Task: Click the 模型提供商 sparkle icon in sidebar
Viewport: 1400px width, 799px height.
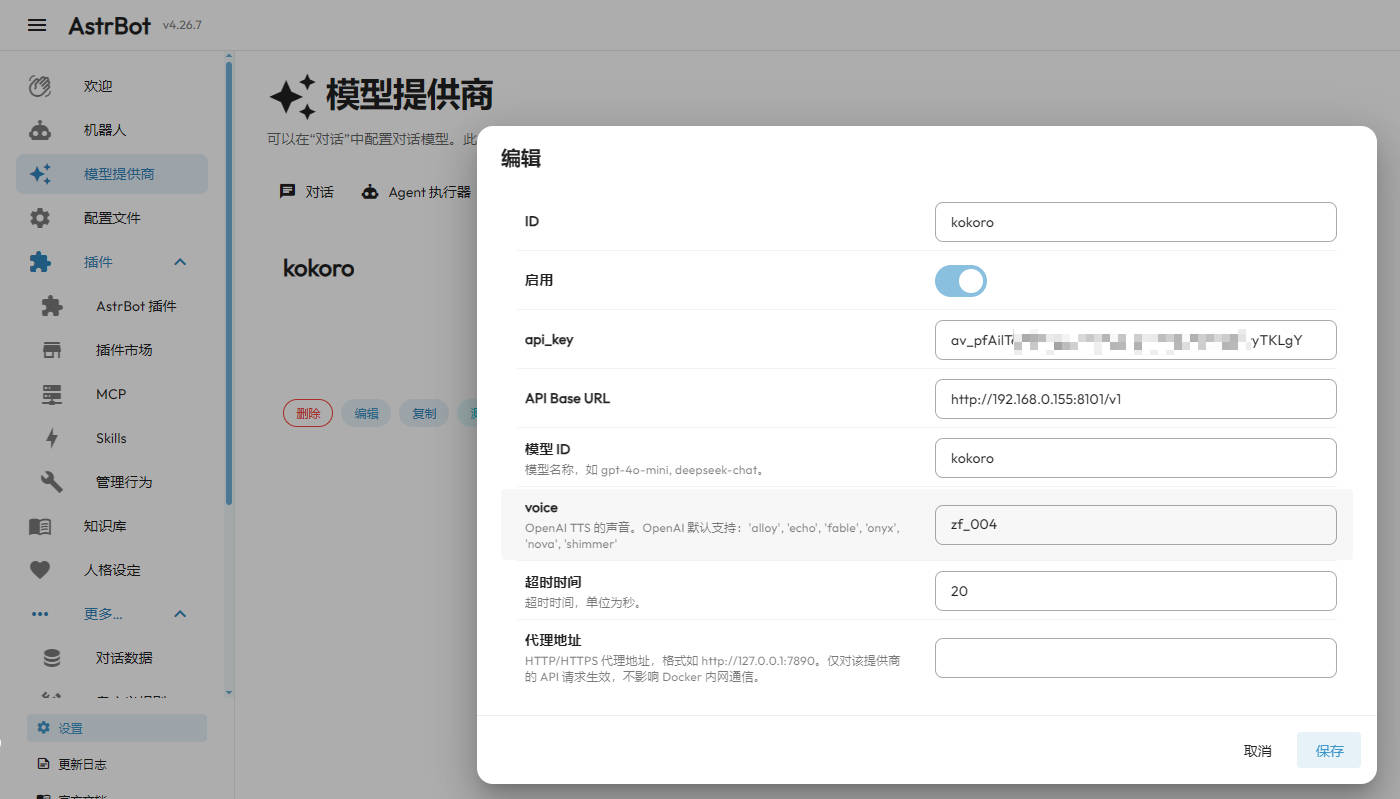Action: 40,174
